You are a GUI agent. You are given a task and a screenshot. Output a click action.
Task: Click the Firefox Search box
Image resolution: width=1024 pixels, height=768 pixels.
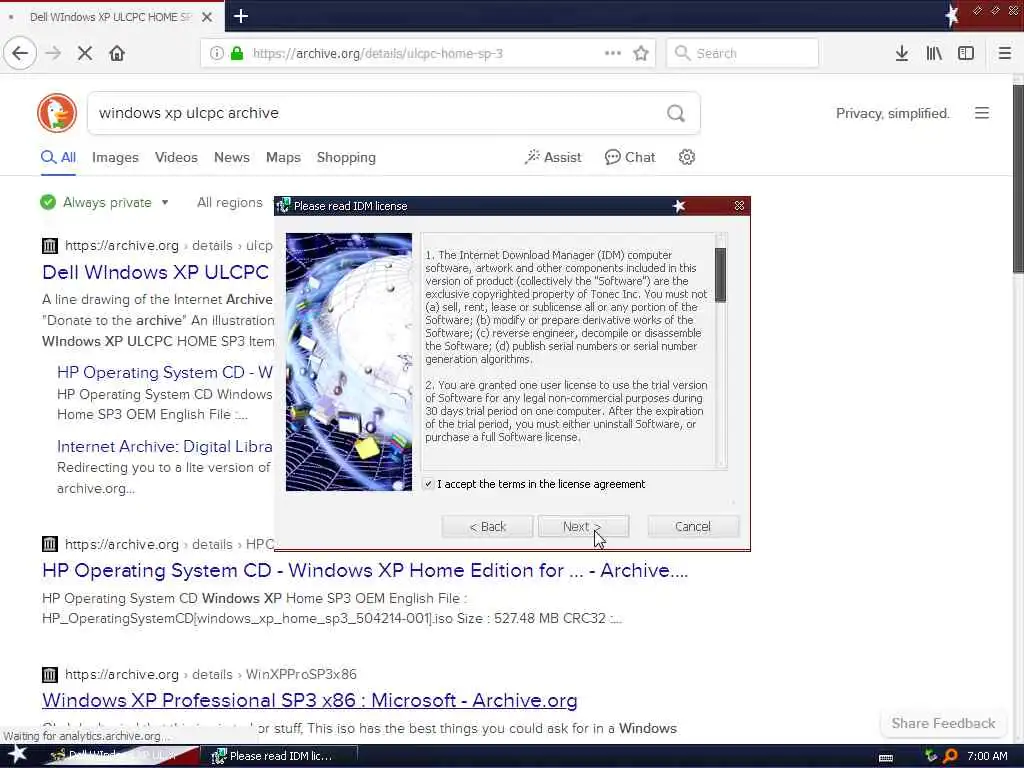pos(743,53)
